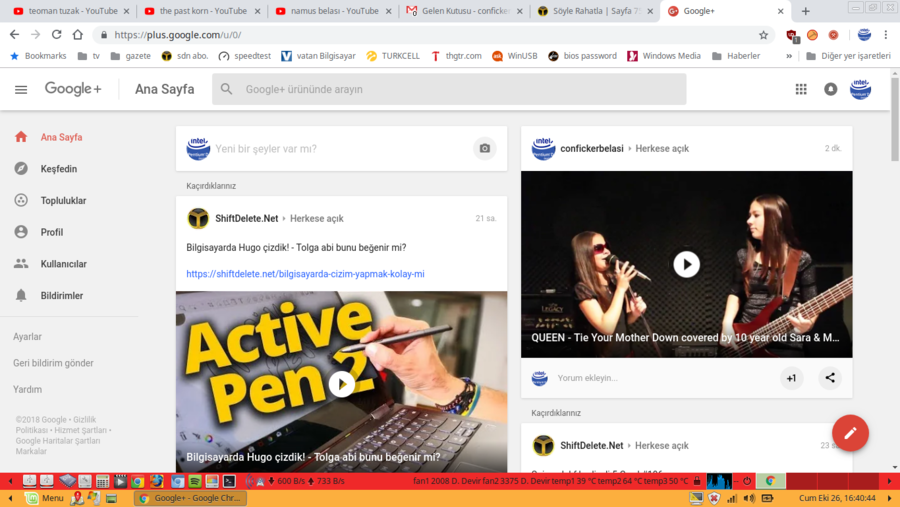Play the QUEEN Tie Your Mother Down video
The height and width of the screenshot is (507, 900).
(686, 264)
